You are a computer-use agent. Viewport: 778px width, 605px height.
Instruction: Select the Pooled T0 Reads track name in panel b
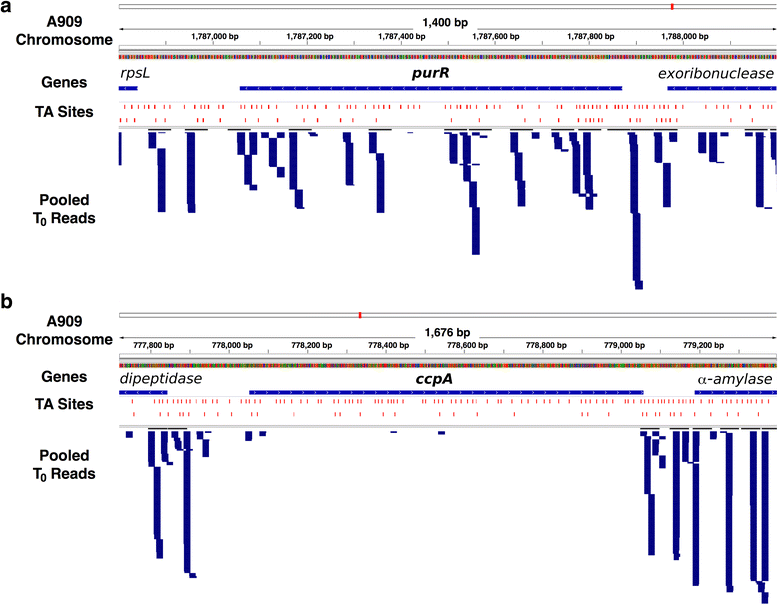coord(63,464)
